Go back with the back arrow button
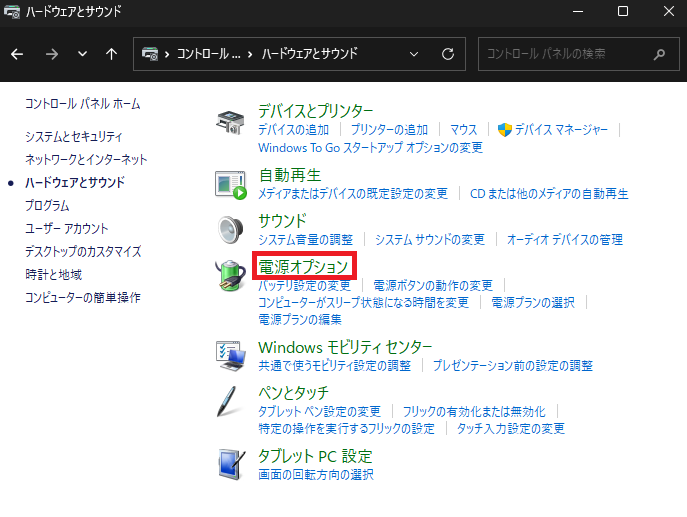Screen dimensions: 687x517 click(x=18, y=53)
